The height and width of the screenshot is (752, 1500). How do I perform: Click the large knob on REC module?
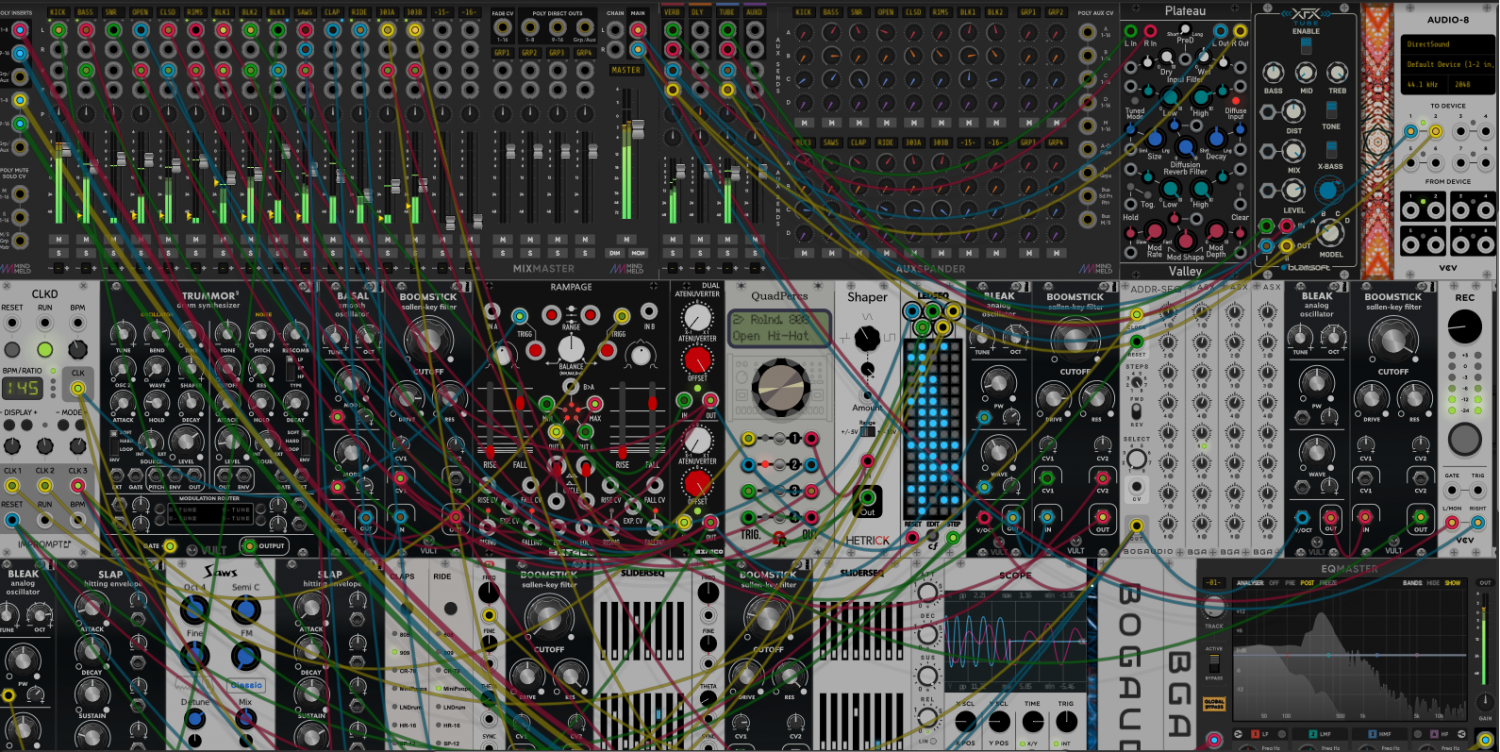(1465, 326)
